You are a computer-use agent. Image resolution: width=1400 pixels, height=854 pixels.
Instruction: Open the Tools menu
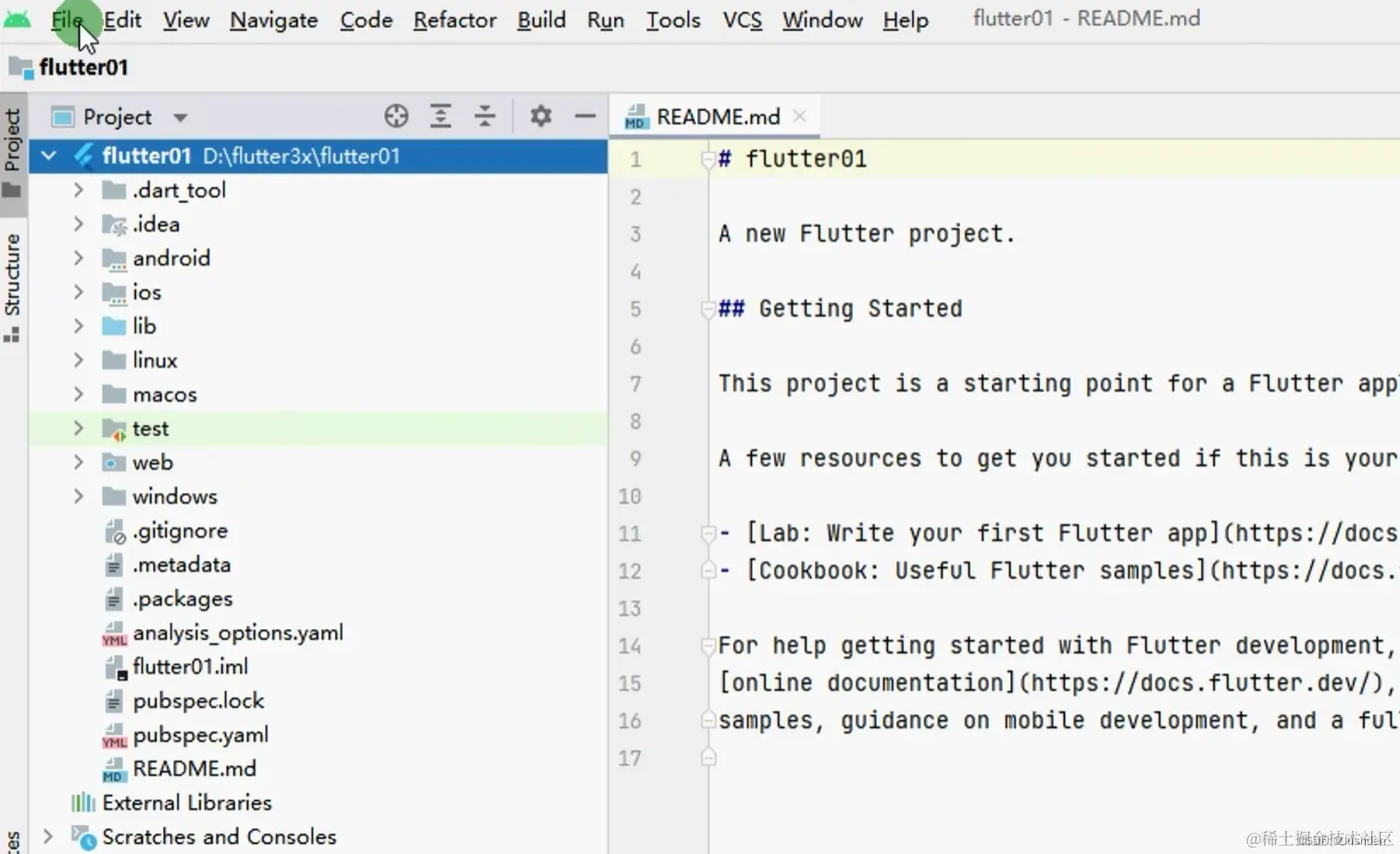pyautogui.click(x=672, y=19)
